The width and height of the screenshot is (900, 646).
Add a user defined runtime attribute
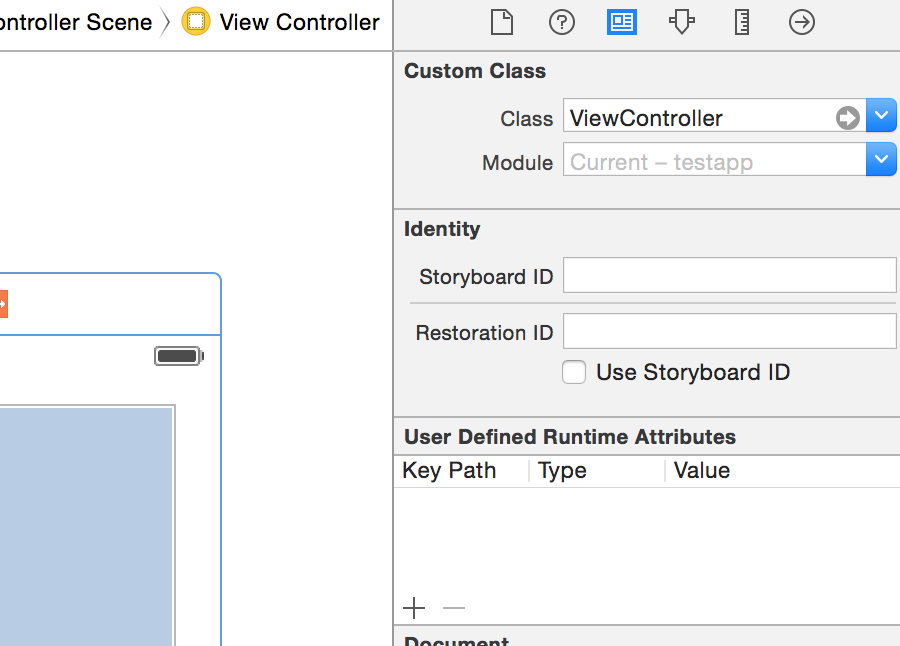[x=414, y=608]
